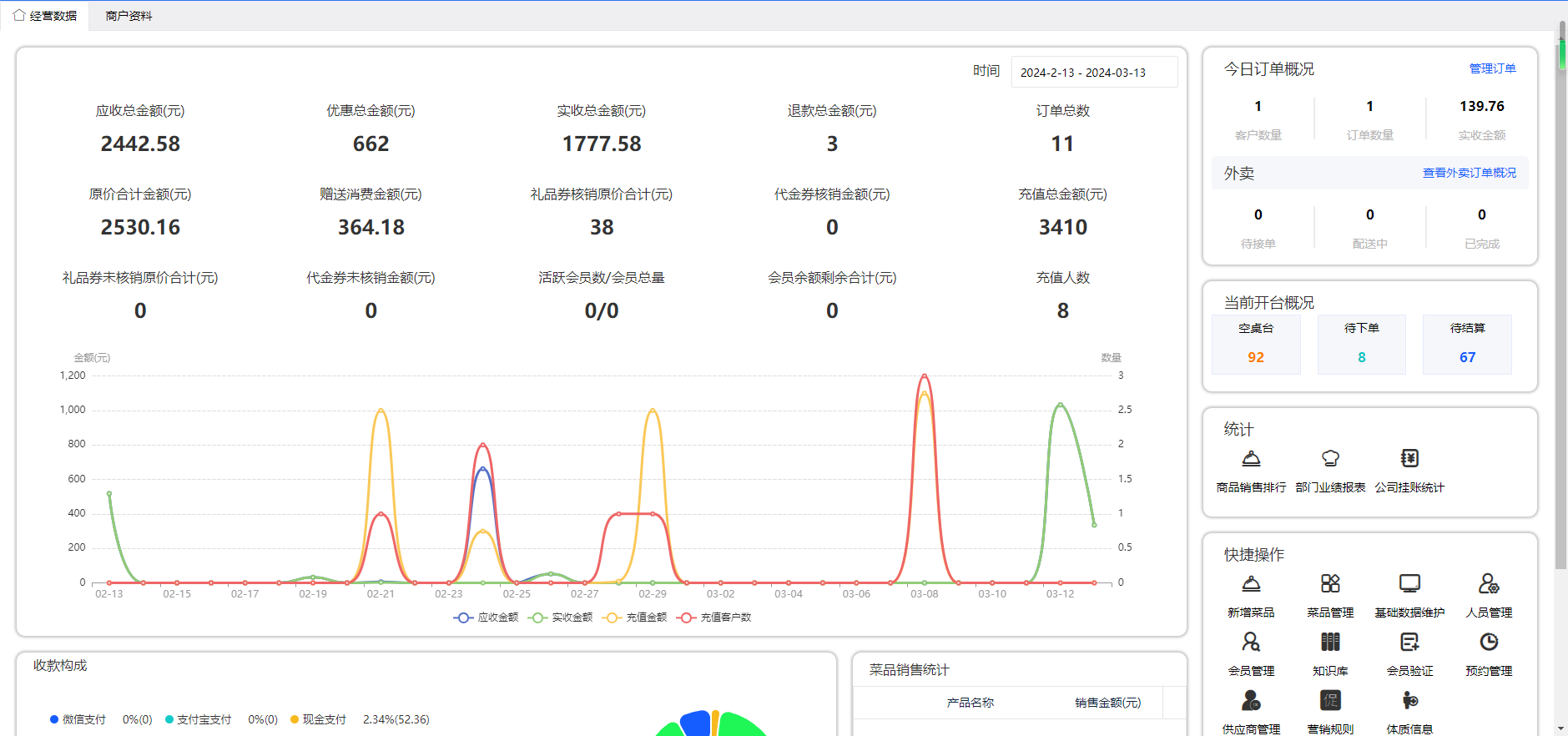Toggle 应收金额 series in chart legend

click(x=486, y=618)
